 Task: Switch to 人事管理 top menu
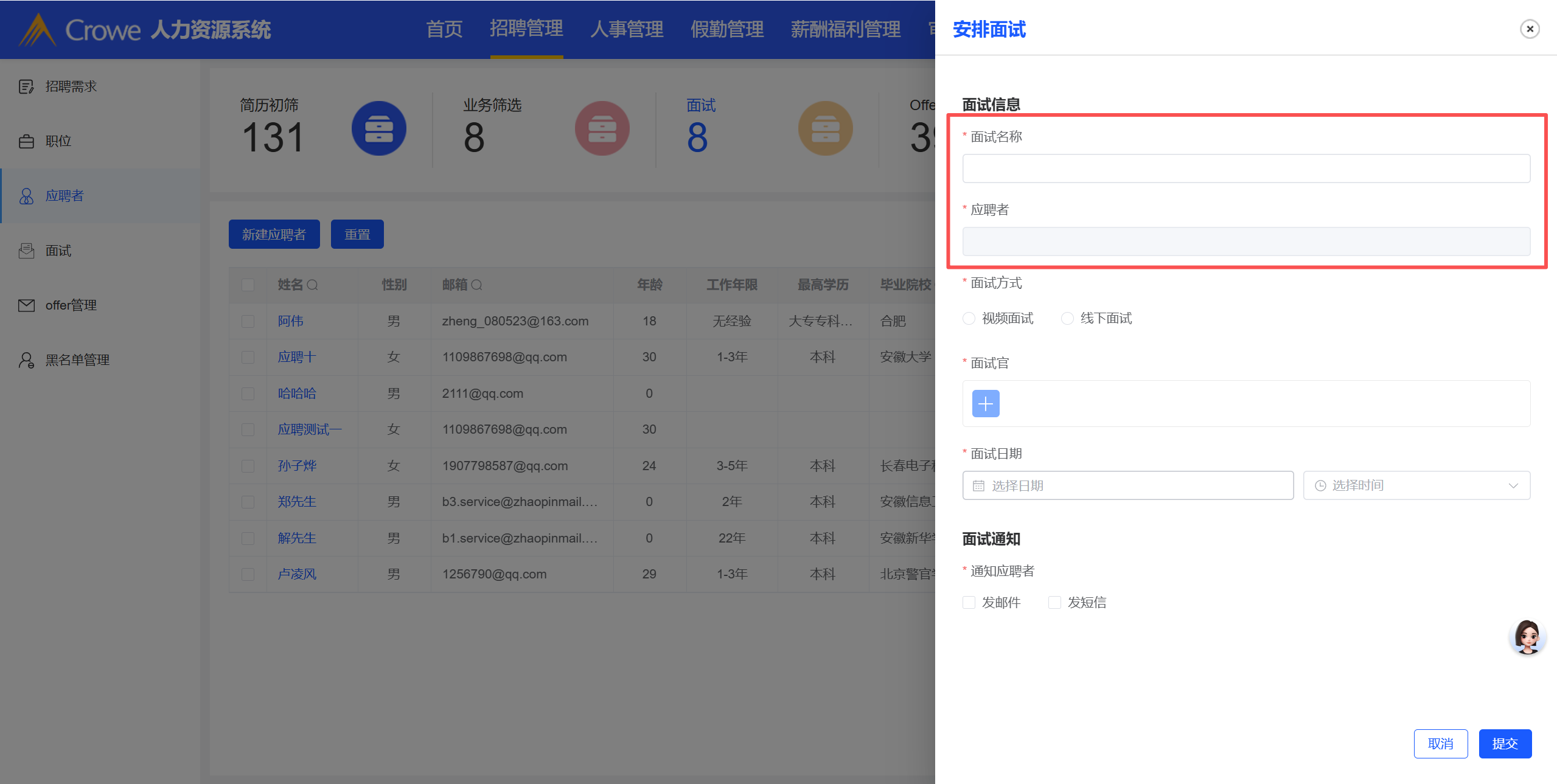point(626,29)
